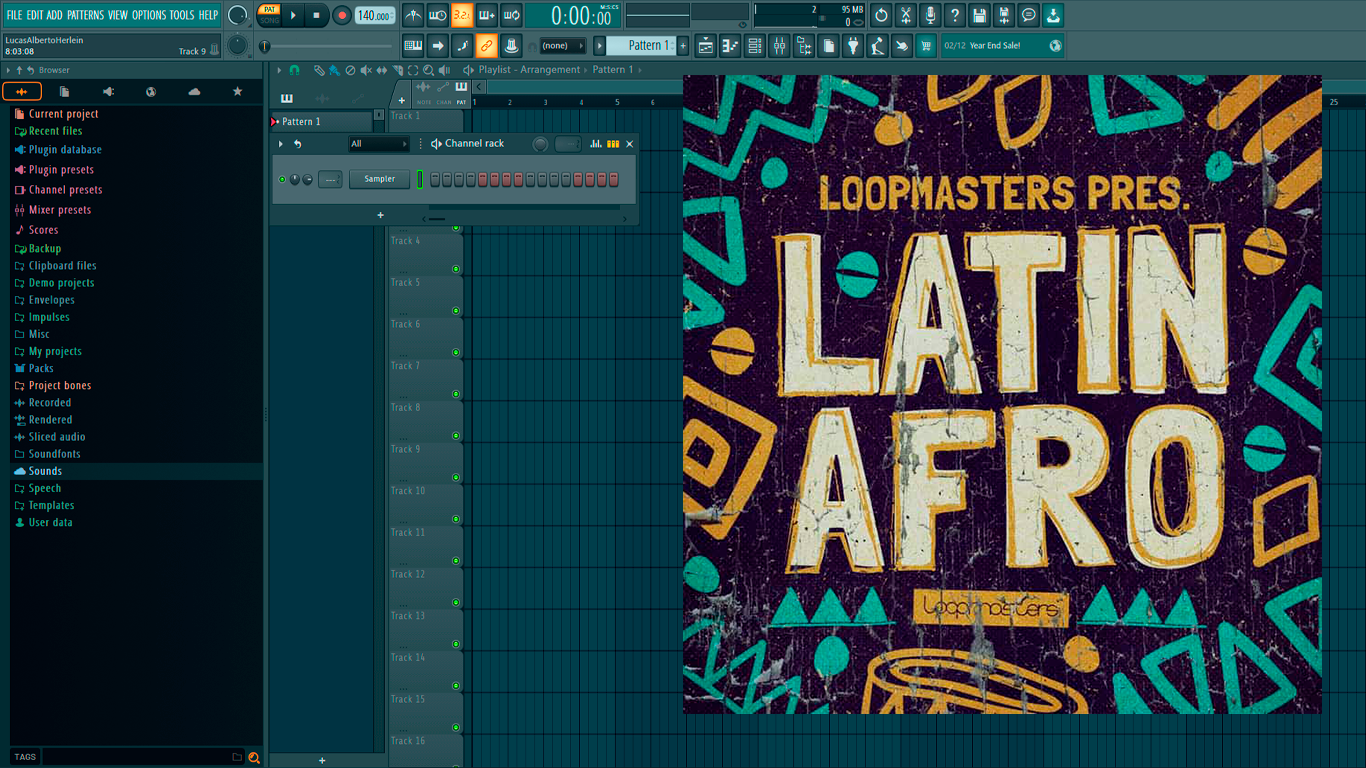Screen dimensions: 1366x768
Task: Click the Play button in transport
Action: pos(293,15)
